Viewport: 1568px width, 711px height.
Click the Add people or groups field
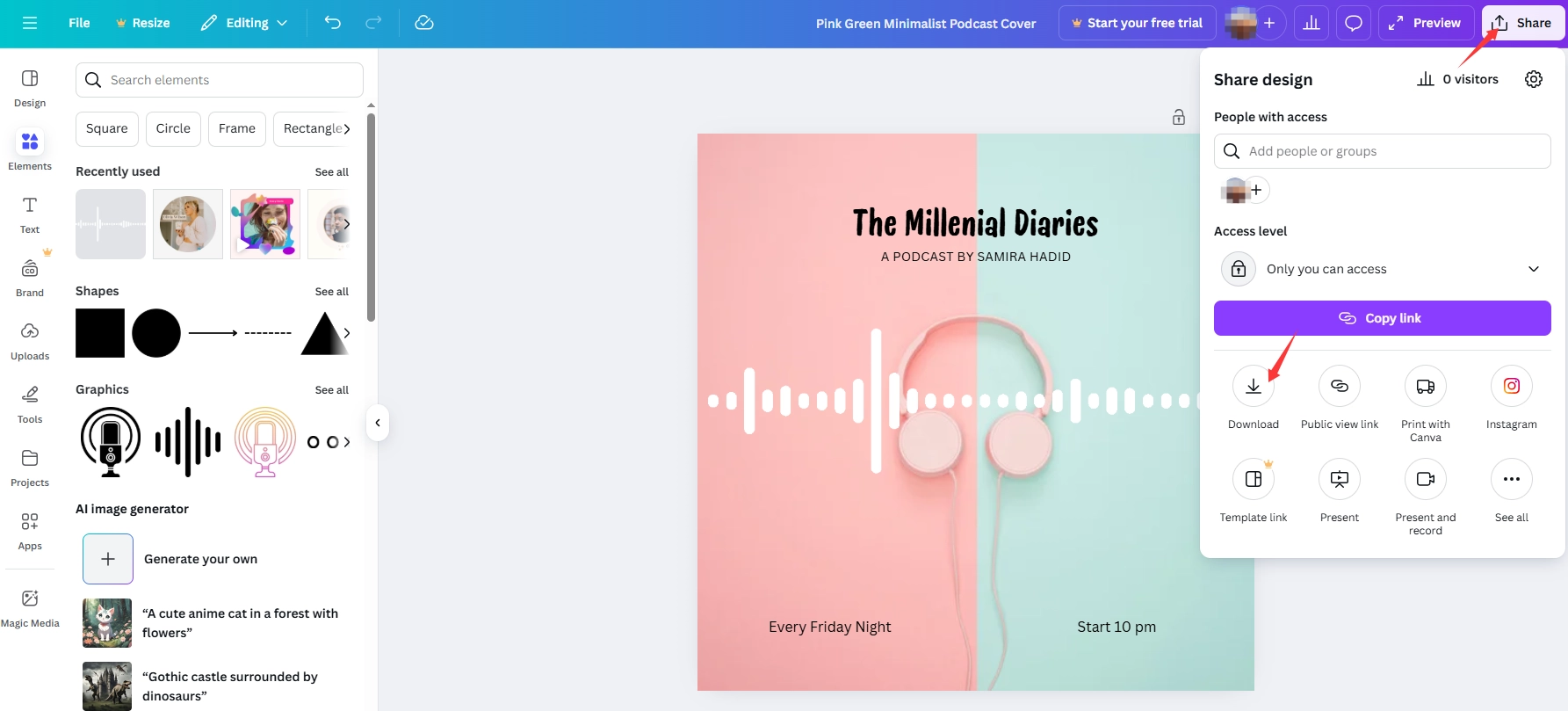(1383, 151)
